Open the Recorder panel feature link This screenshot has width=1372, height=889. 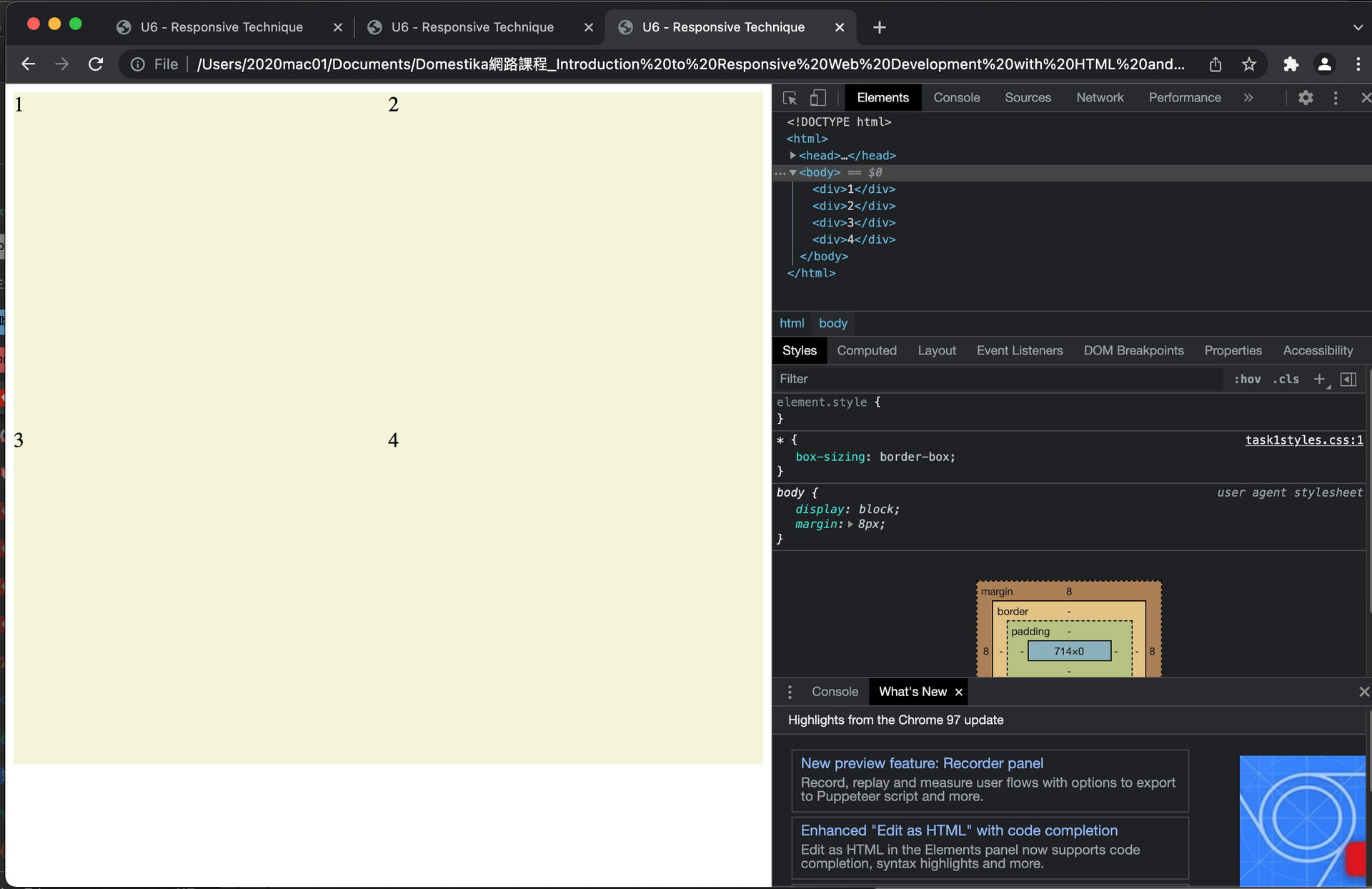921,763
